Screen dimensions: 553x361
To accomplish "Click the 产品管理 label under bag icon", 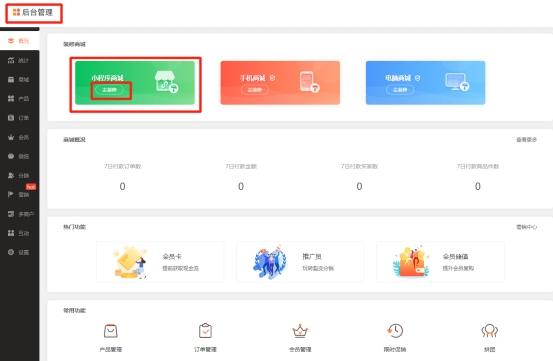I will point(111,349).
